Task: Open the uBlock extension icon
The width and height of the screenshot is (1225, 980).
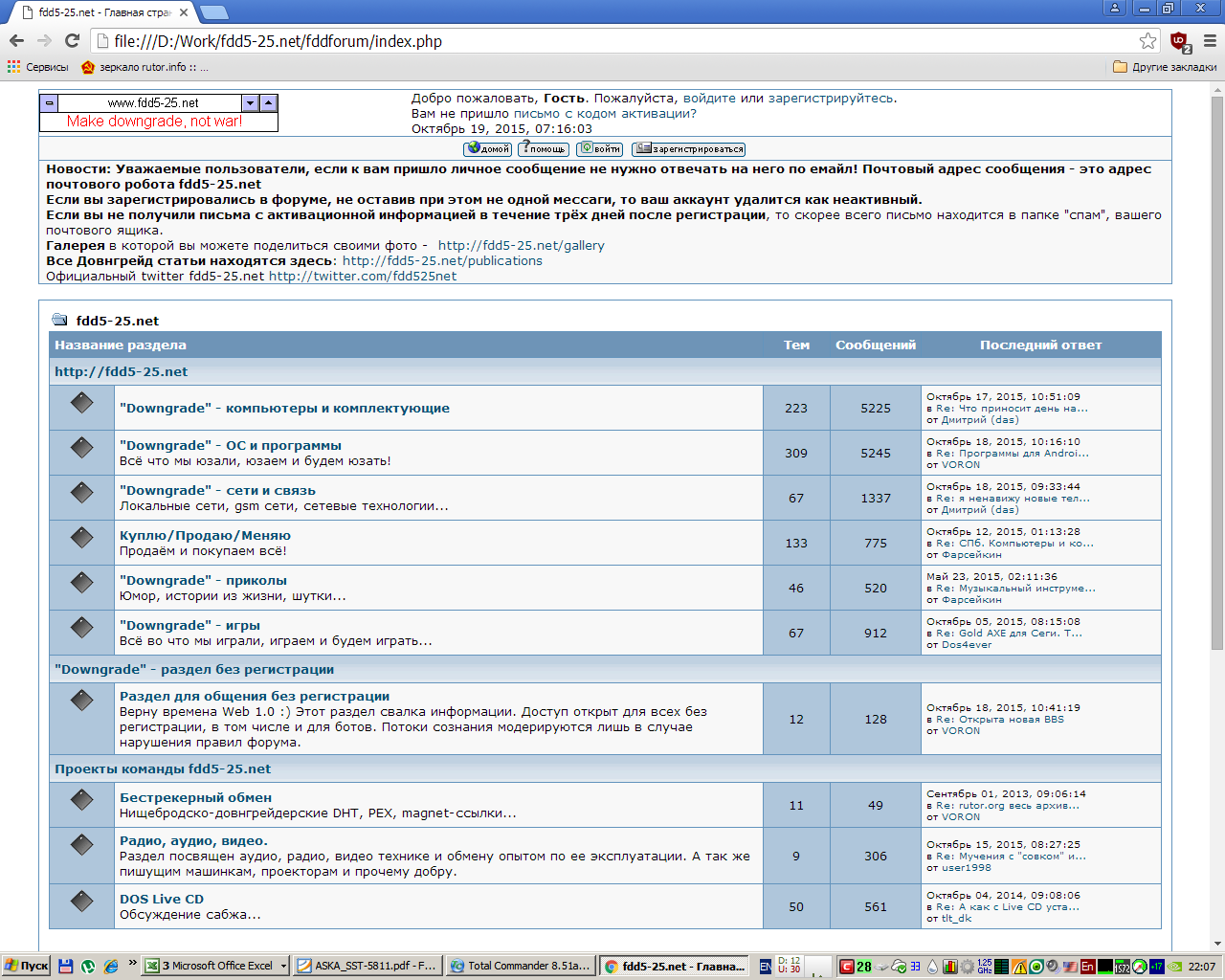Action: pyautogui.click(x=1179, y=41)
